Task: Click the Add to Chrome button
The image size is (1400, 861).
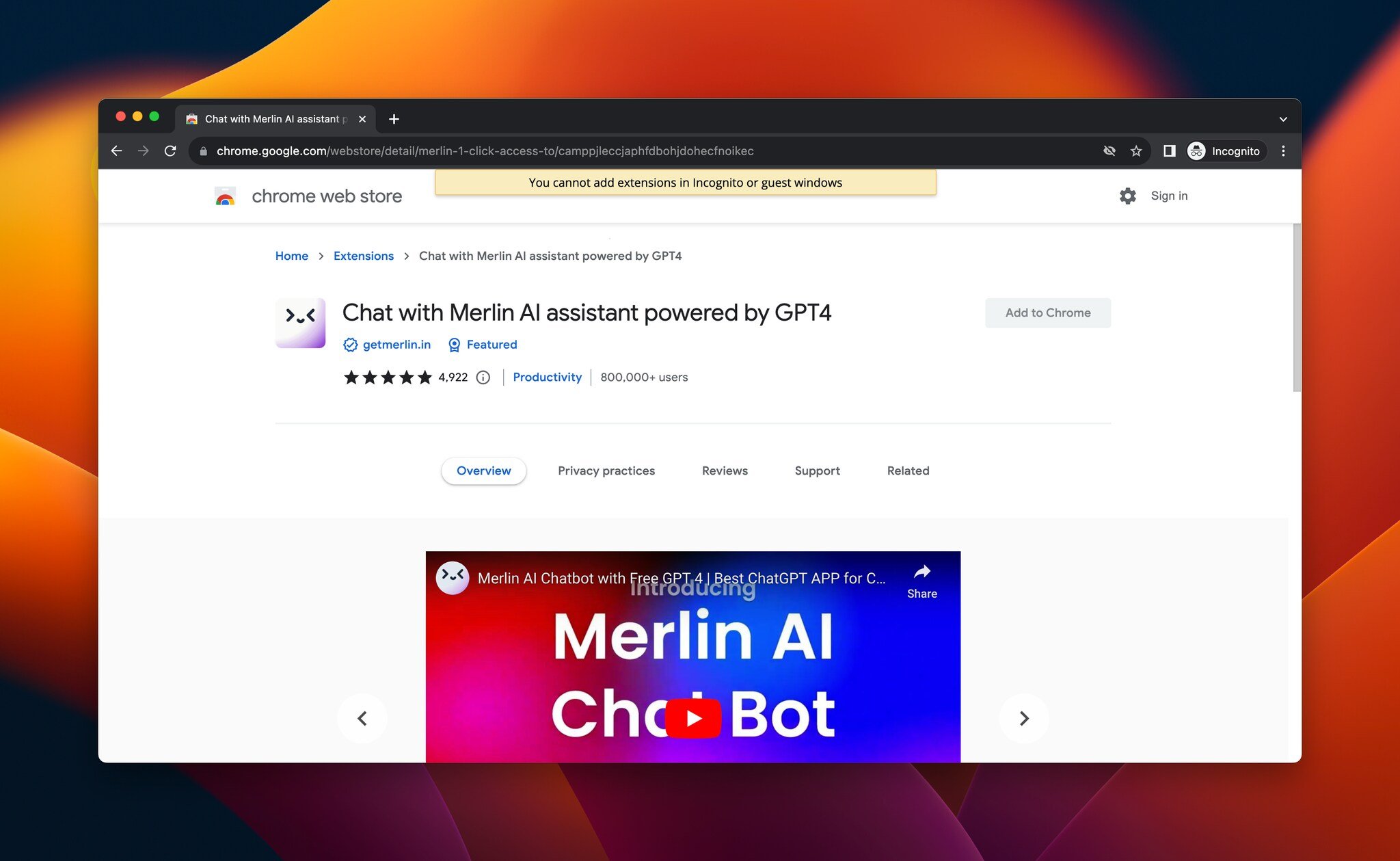Action: point(1047,312)
